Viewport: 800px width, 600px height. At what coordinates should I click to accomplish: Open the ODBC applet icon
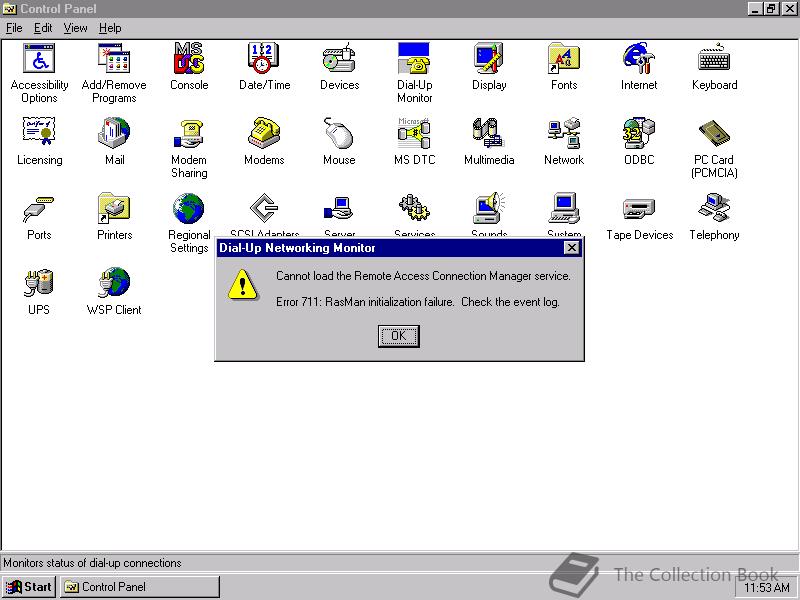click(x=639, y=133)
